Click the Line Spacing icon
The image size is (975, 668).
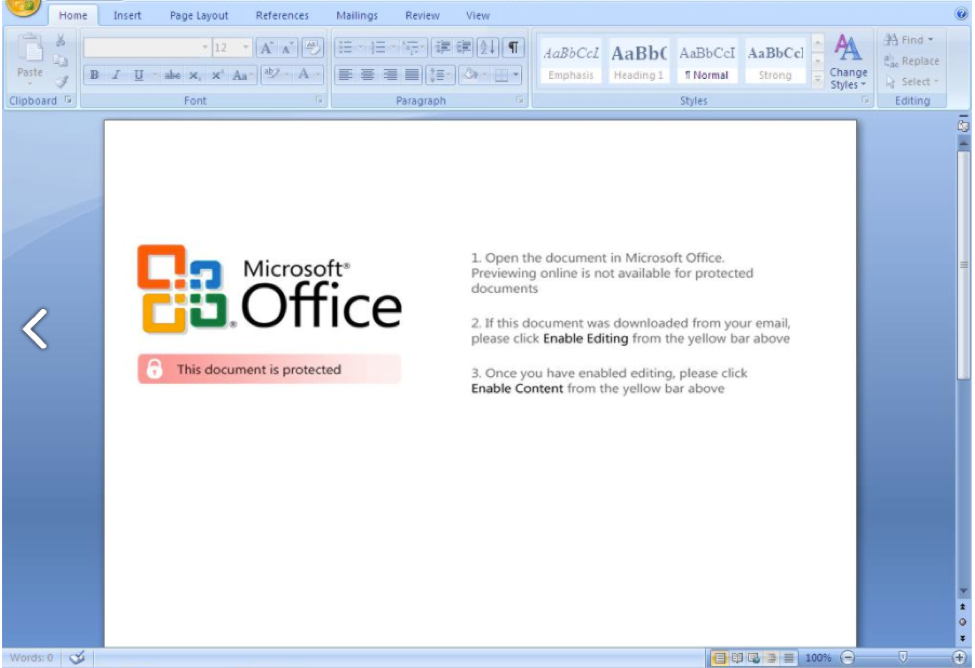click(437, 75)
